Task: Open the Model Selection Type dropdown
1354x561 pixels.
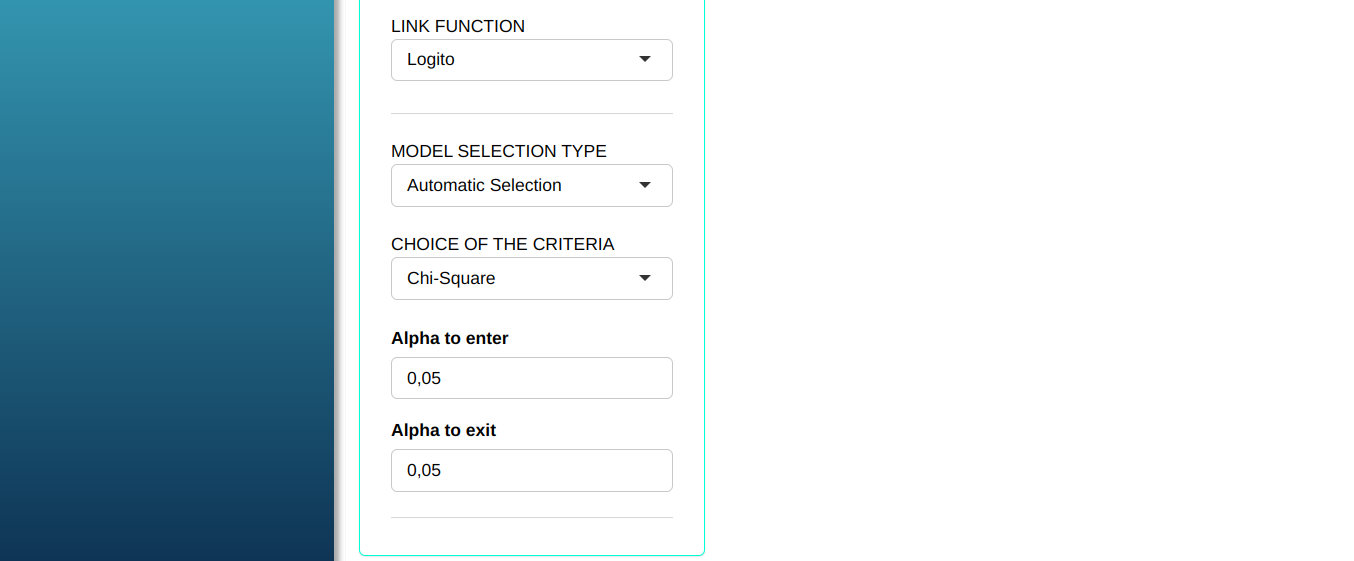Action: [531, 186]
